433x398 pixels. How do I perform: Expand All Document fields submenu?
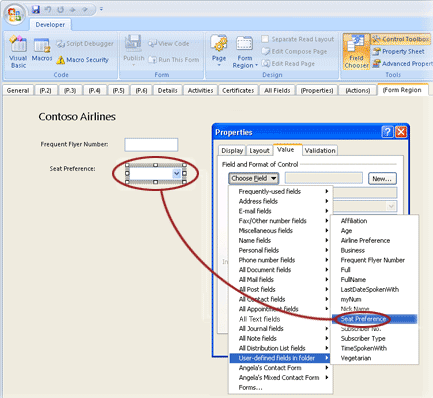(x=281, y=270)
